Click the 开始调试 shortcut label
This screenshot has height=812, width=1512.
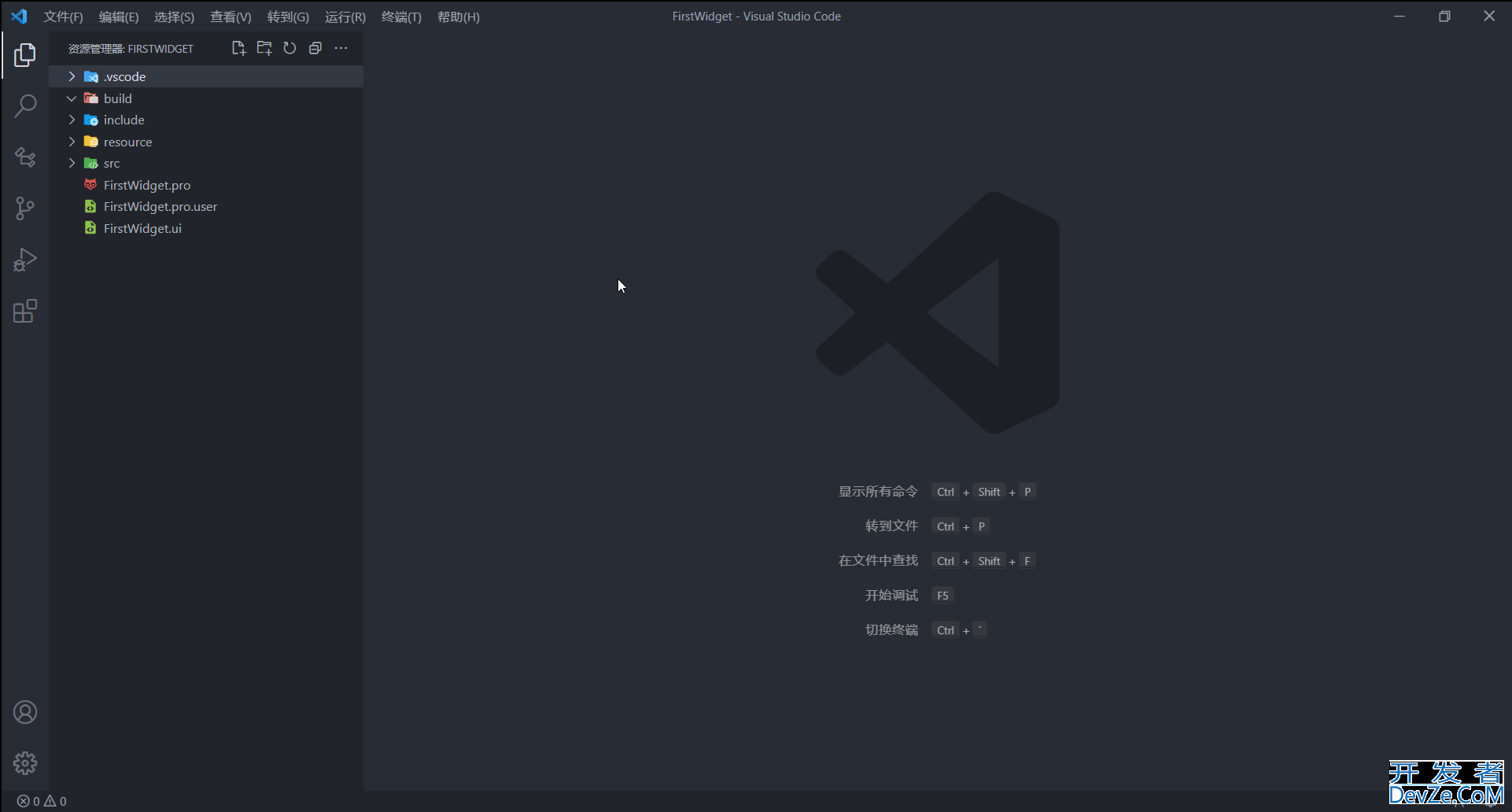tap(891, 596)
